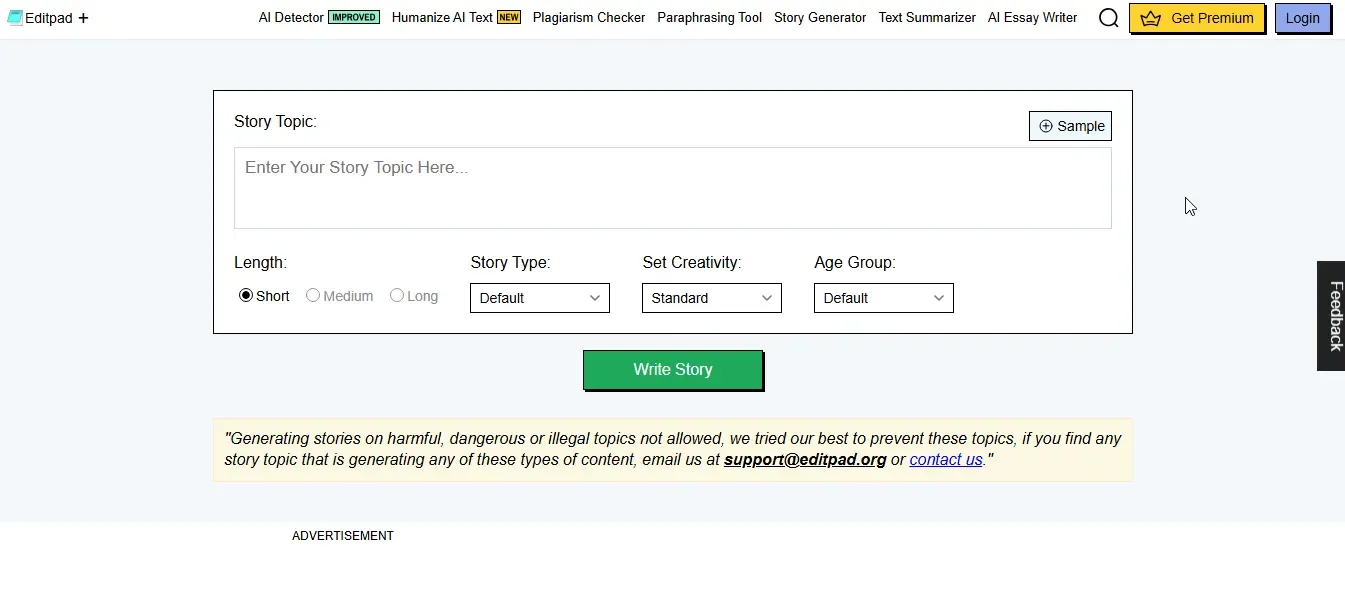Click the Editpad logo icon
Viewport: 1345px width, 608px height.
15,17
